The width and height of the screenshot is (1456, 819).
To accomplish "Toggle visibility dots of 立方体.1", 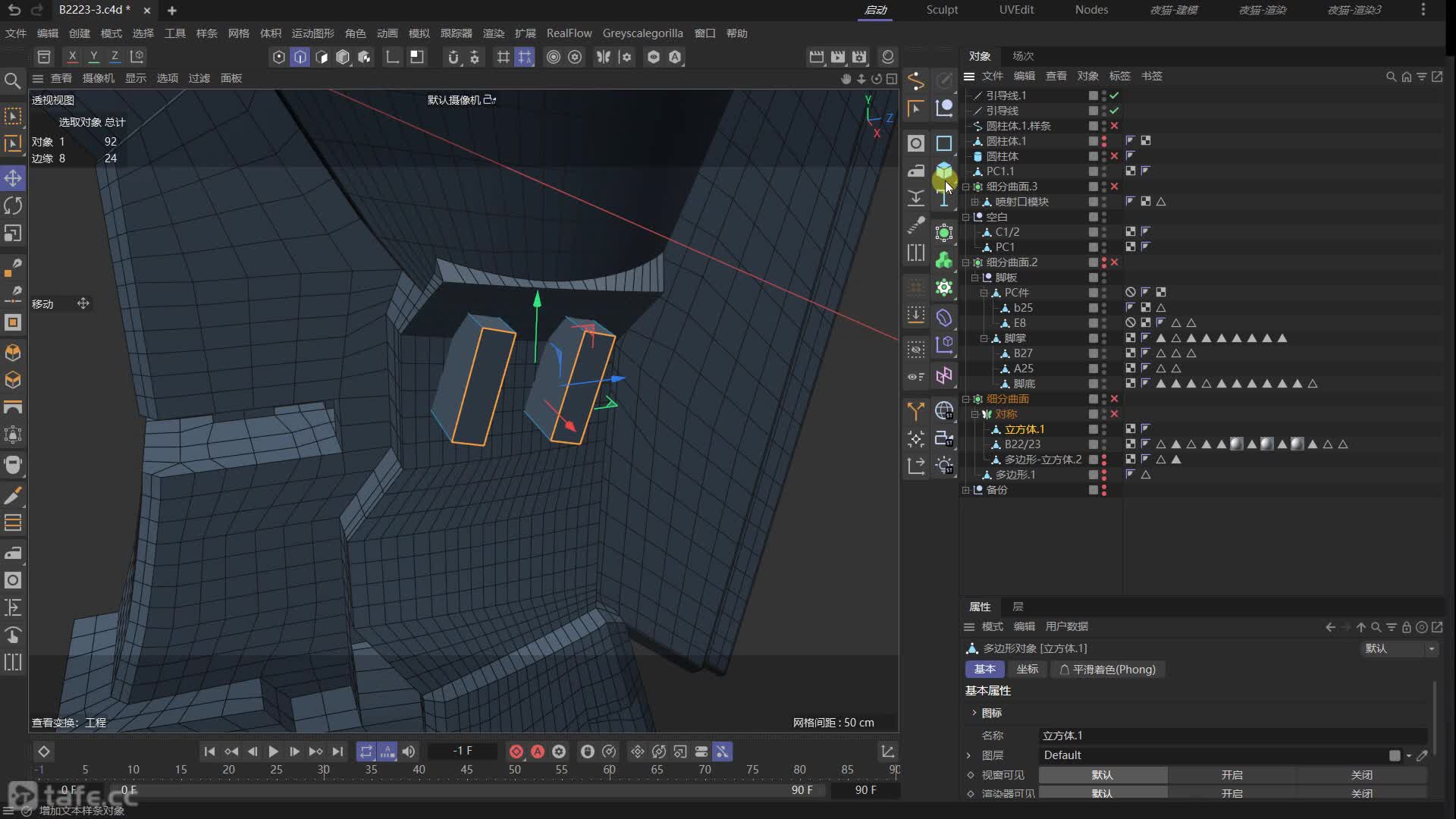I will tap(1104, 429).
